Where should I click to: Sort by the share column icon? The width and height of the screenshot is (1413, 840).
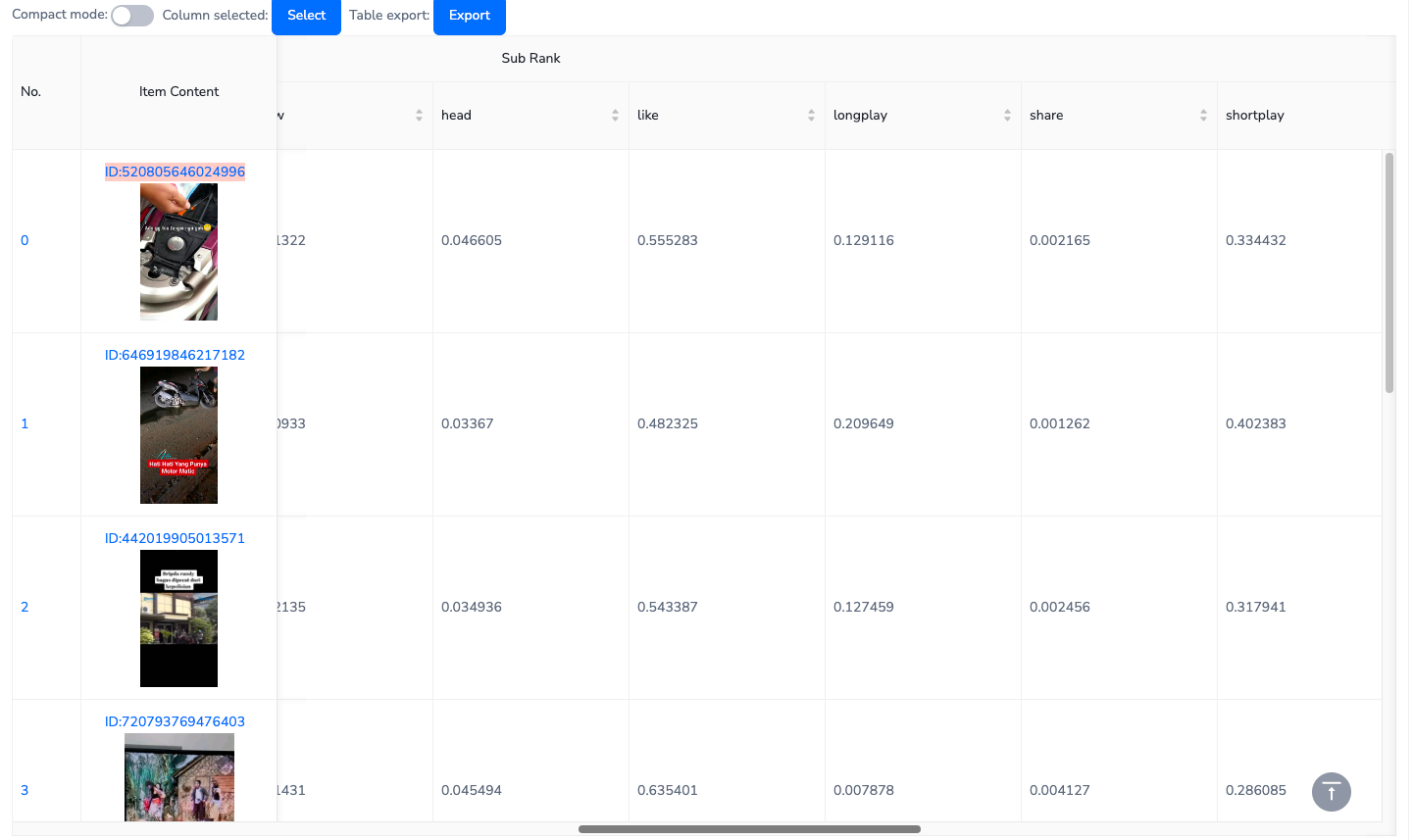click(x=1203, y=116)
